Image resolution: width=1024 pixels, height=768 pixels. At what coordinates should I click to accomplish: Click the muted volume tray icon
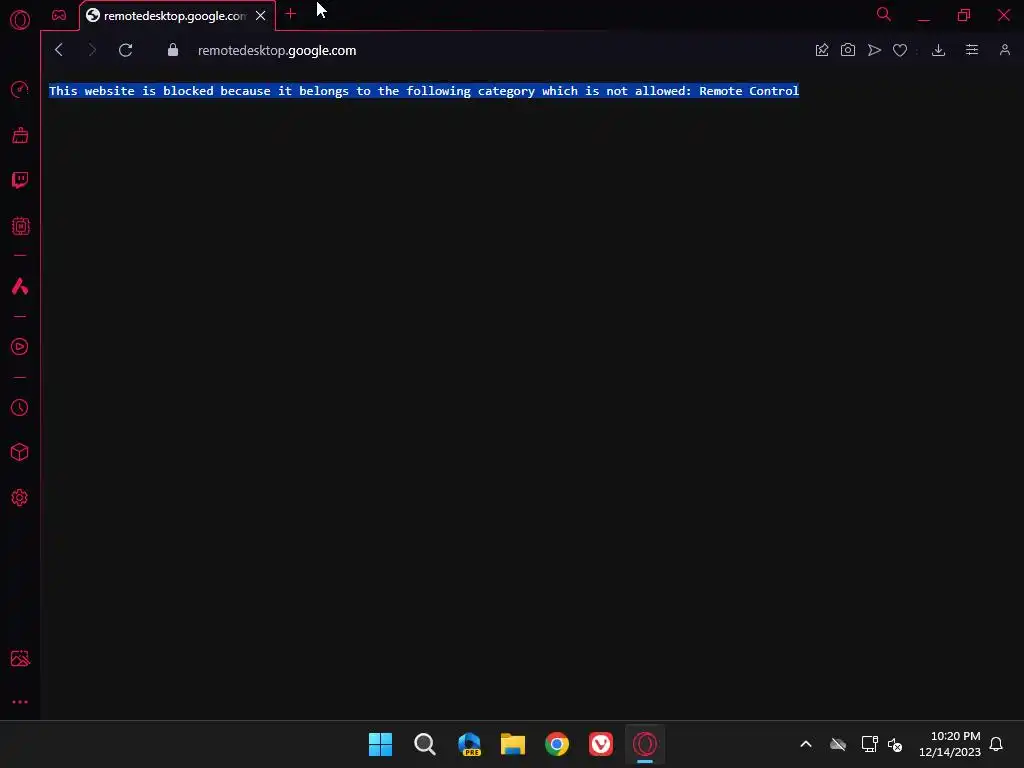click(895, 744)
